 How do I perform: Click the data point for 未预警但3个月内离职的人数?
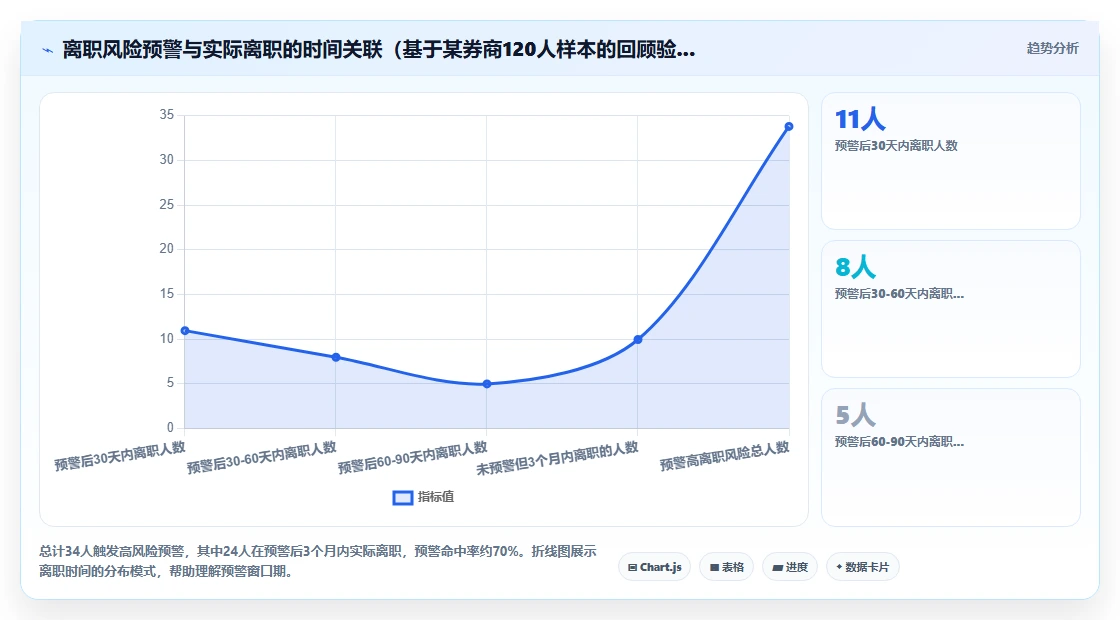pyautogui.click(x=638, y=339)
